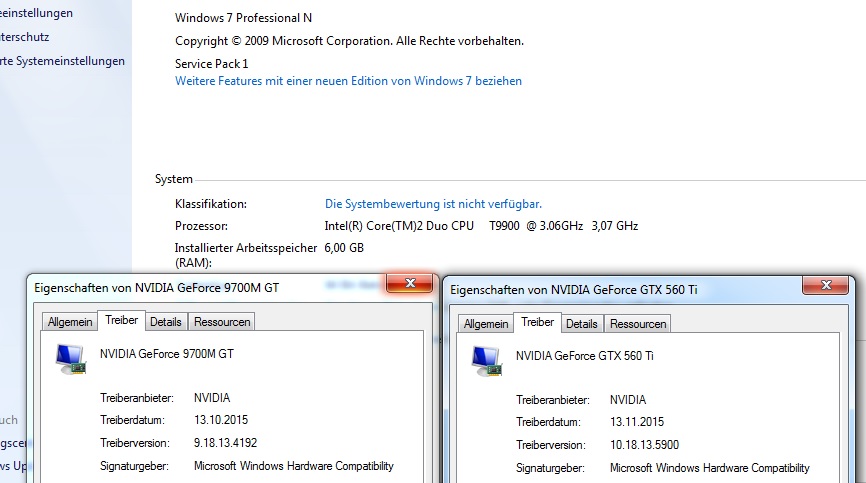Open Details tab in 9700M GT properties
Viewport: 866px width, 483px height.
coord(166,322)
